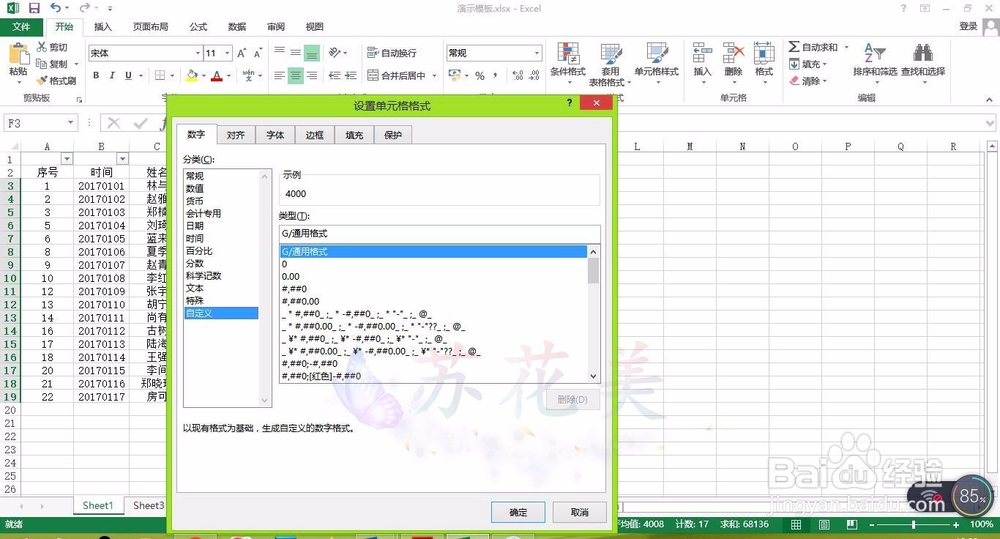This screenshot has height=539, width=1000.
Task: Click the Clear eraser icon
Action: pos(794,81)
